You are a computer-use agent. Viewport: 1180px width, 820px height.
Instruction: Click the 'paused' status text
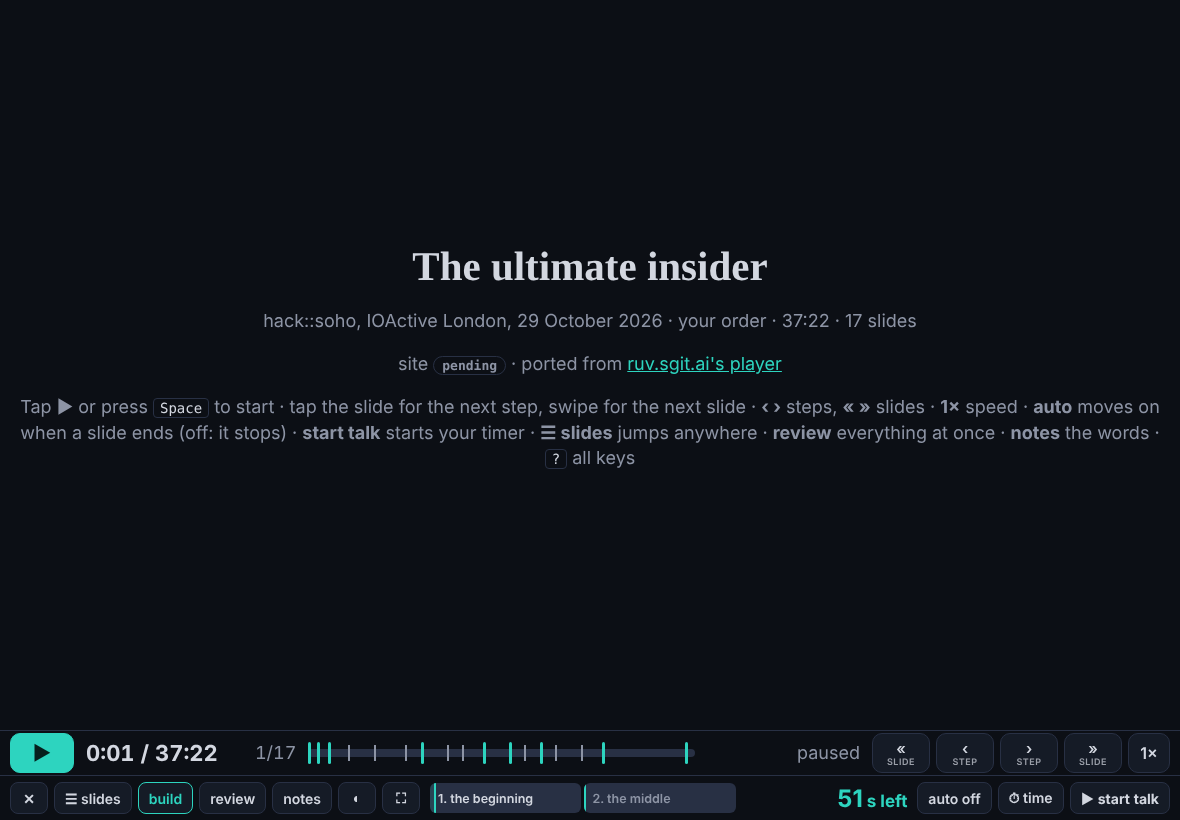pos(828,753)
